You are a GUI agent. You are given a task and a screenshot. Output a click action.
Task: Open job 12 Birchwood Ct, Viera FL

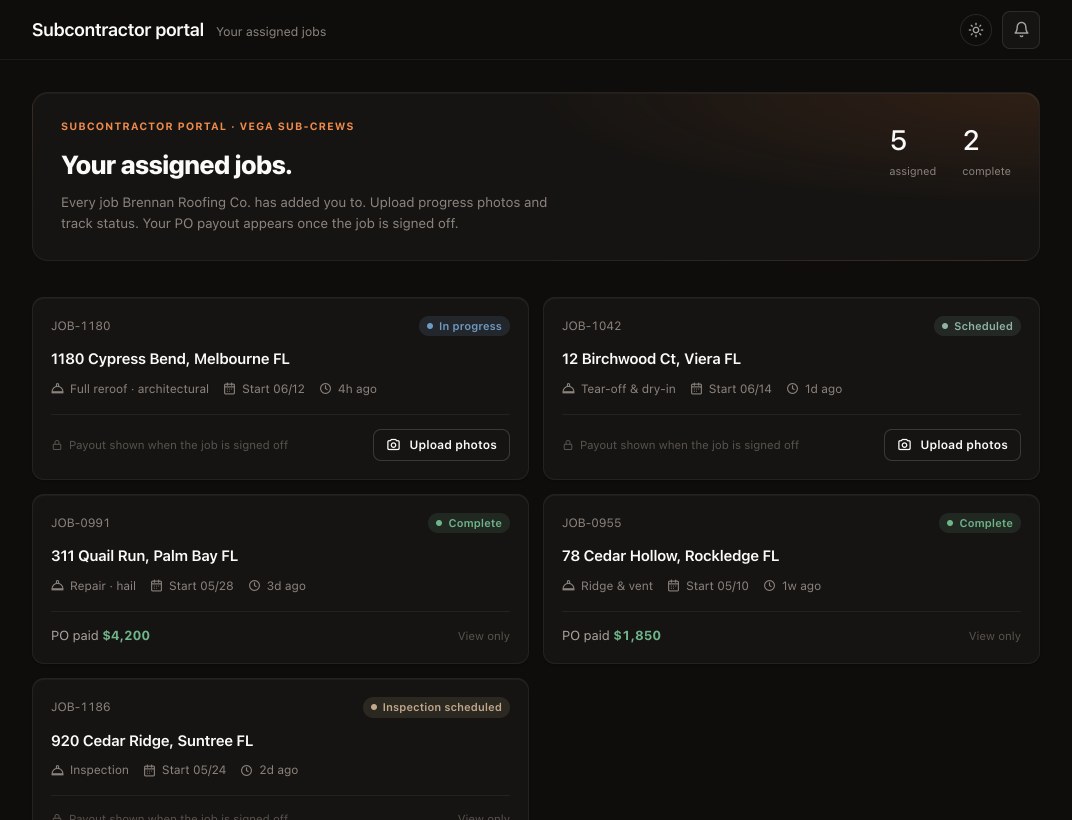click(651, 359)
